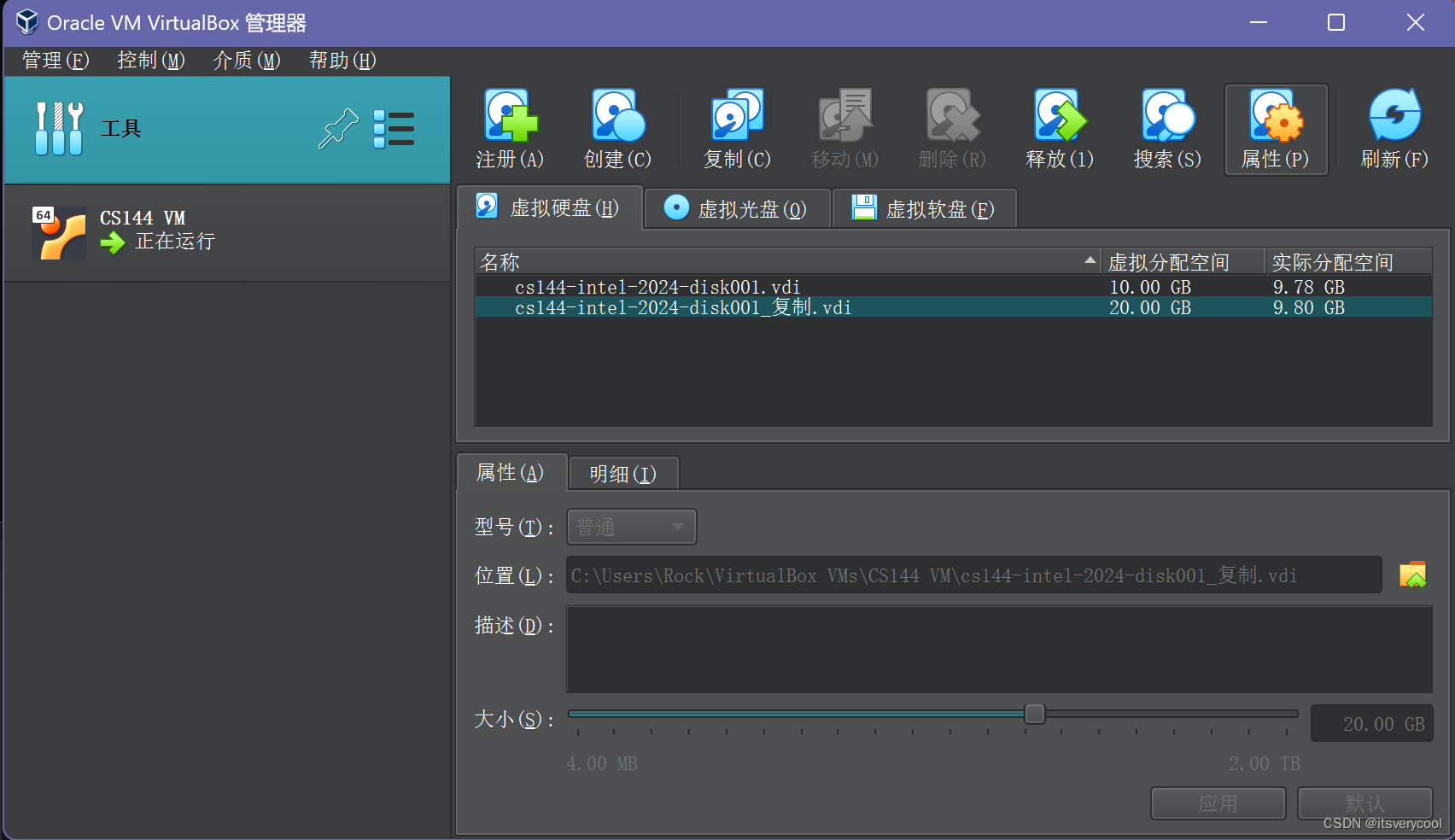This screenshot has width=1455, height=840.
Task: Open the 管理(F) menu
Action: pyautogui.click(x=56, y=61)
